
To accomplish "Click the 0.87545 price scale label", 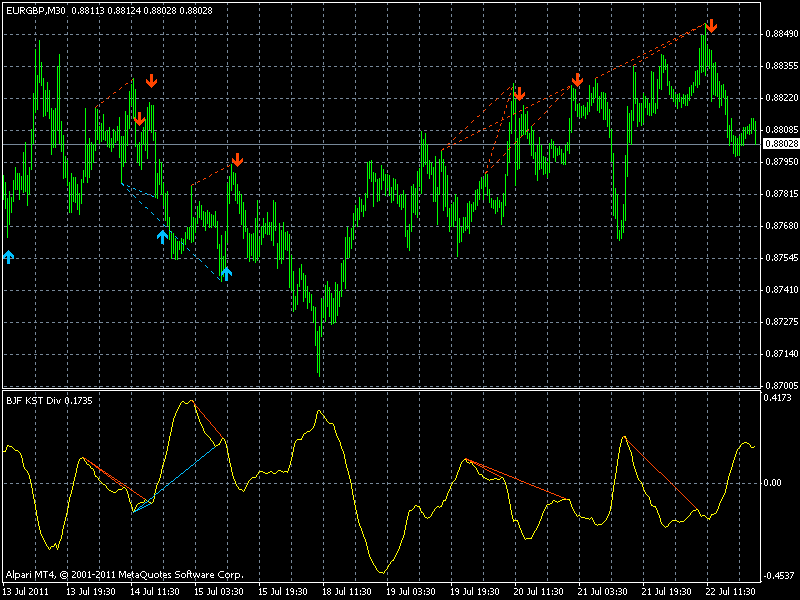I will [x=782, y=258].
